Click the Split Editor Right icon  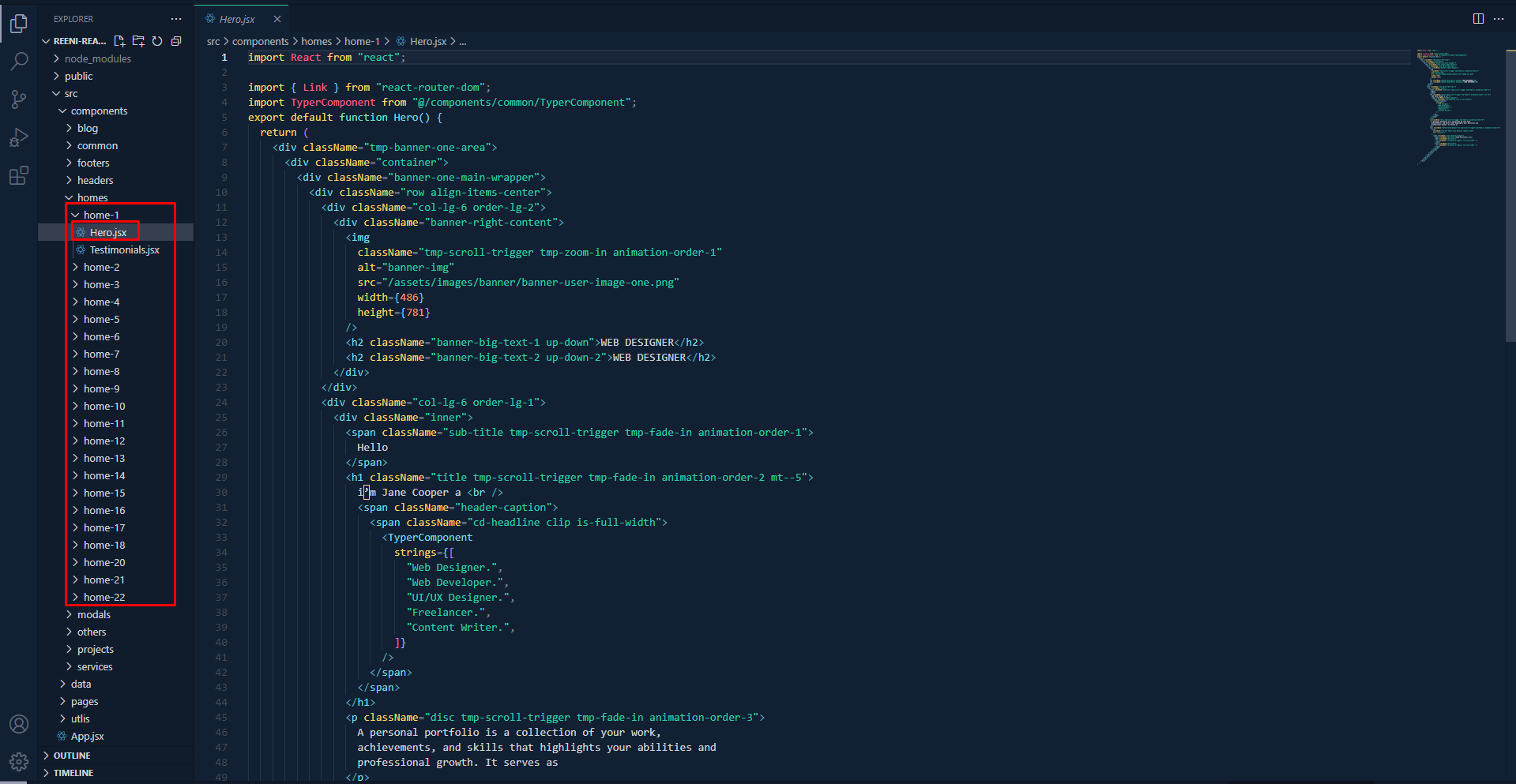(x=1478, y=19)
